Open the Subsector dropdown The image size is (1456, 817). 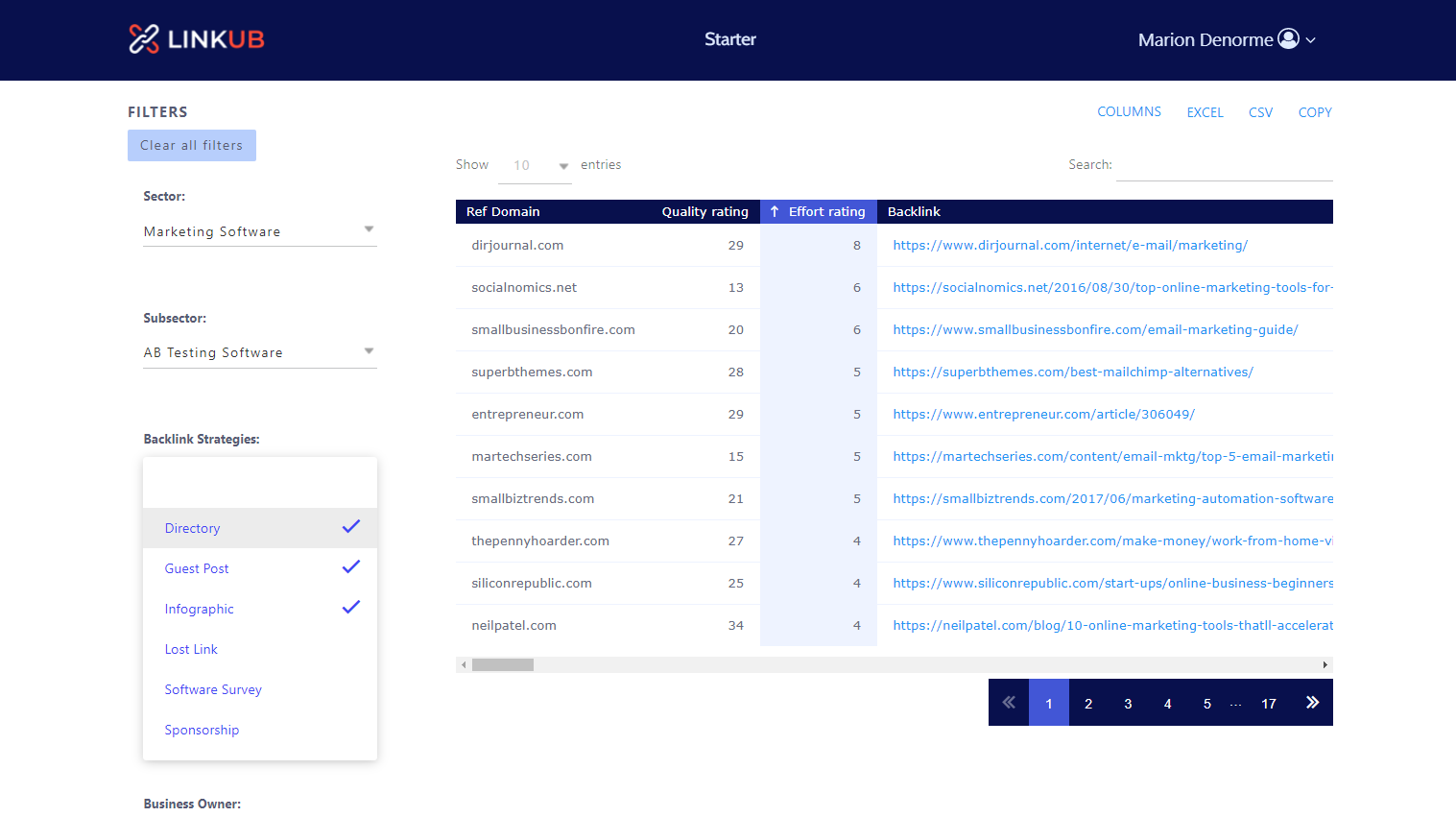pyautogui.click(x=260, y=352)
